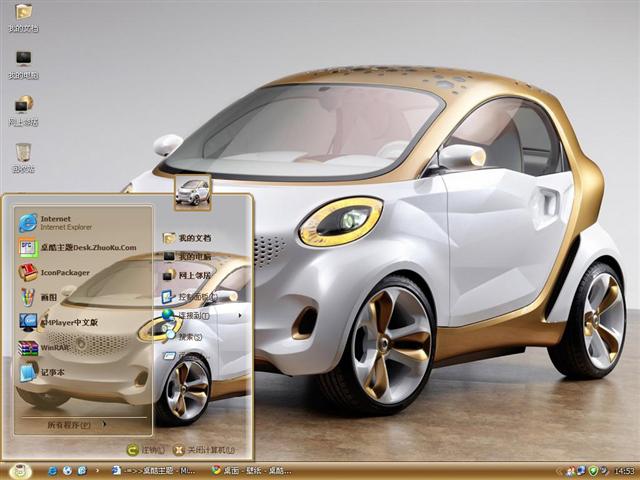Click the gray tray icon beside the clock
Screen dimensions: 640x480
pos(604,471)
